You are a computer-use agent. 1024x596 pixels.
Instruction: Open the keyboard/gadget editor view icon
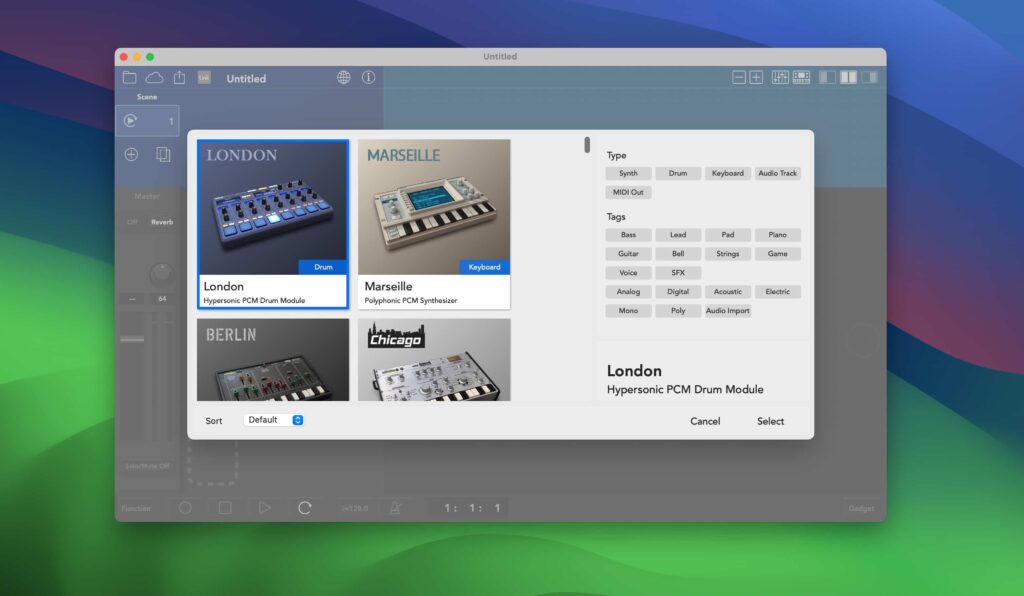[x=801, y=77]
